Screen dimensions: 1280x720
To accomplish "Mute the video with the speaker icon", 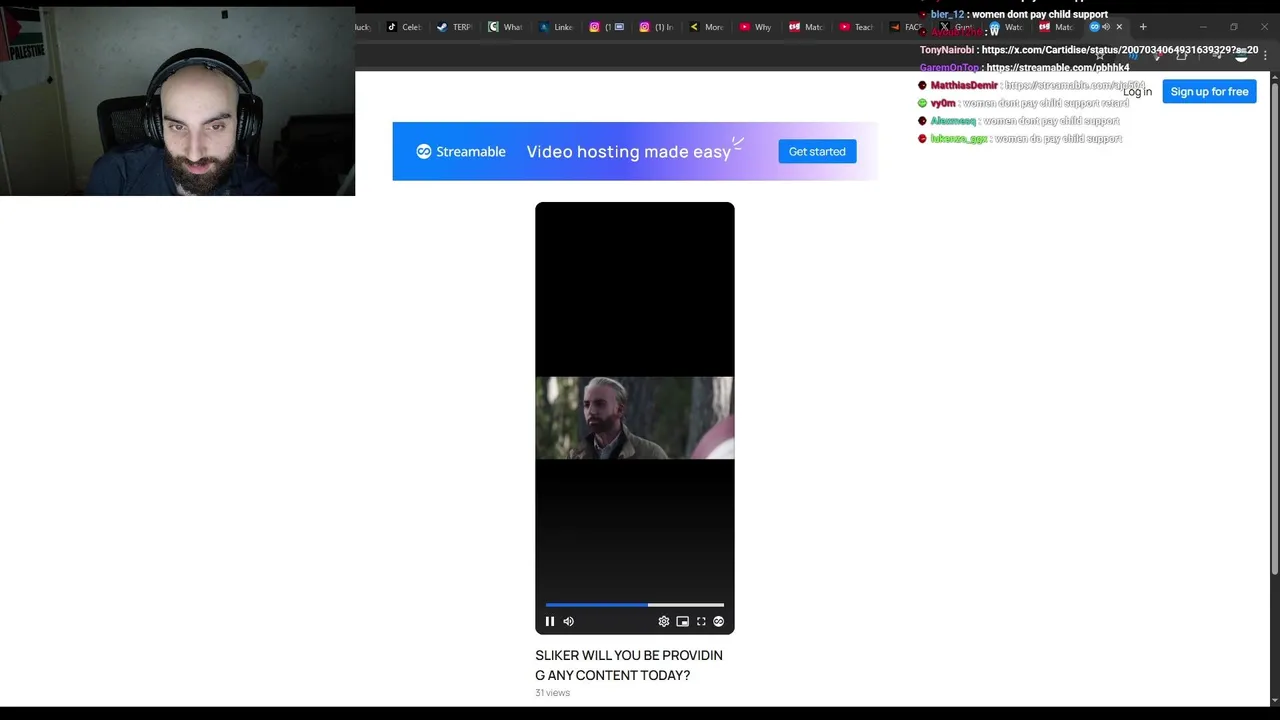I will pos(568,621).
